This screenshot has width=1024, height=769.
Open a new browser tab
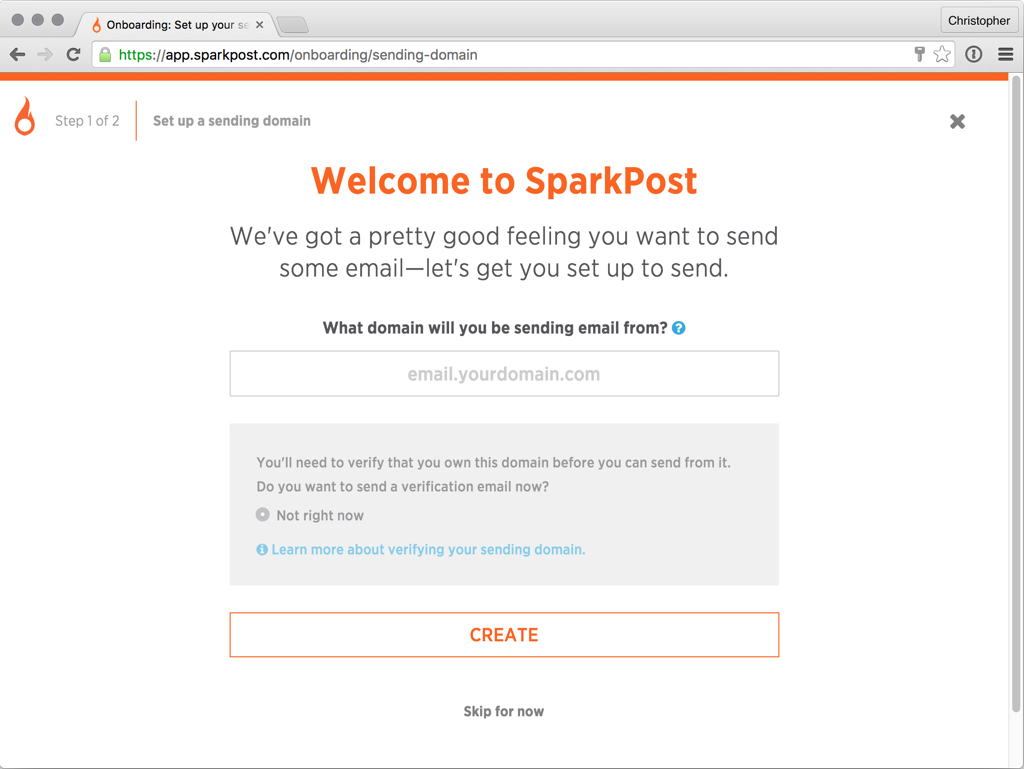click(x=292, y=24)
